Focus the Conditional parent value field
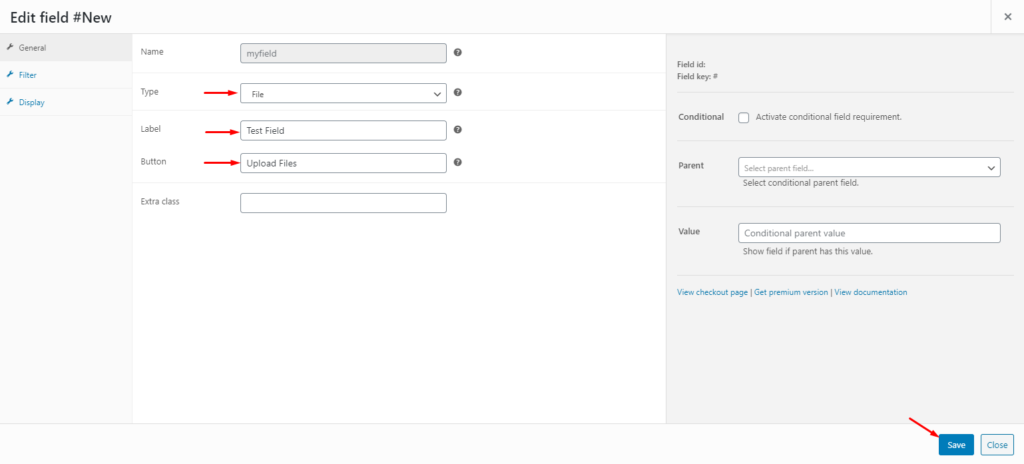 [869, 232]
